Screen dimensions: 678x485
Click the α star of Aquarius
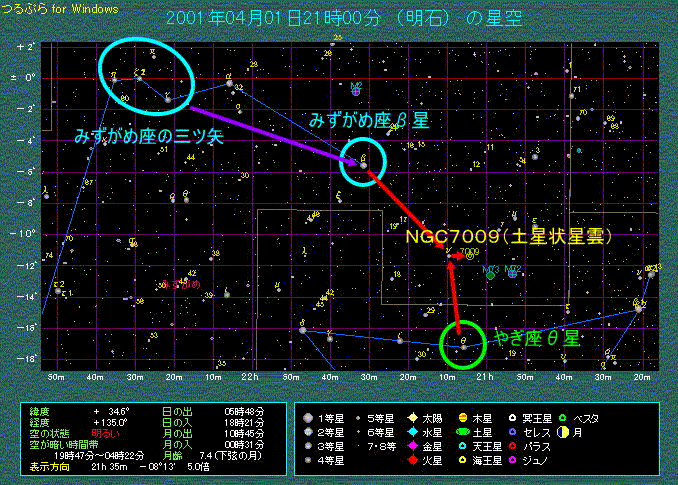229,83
